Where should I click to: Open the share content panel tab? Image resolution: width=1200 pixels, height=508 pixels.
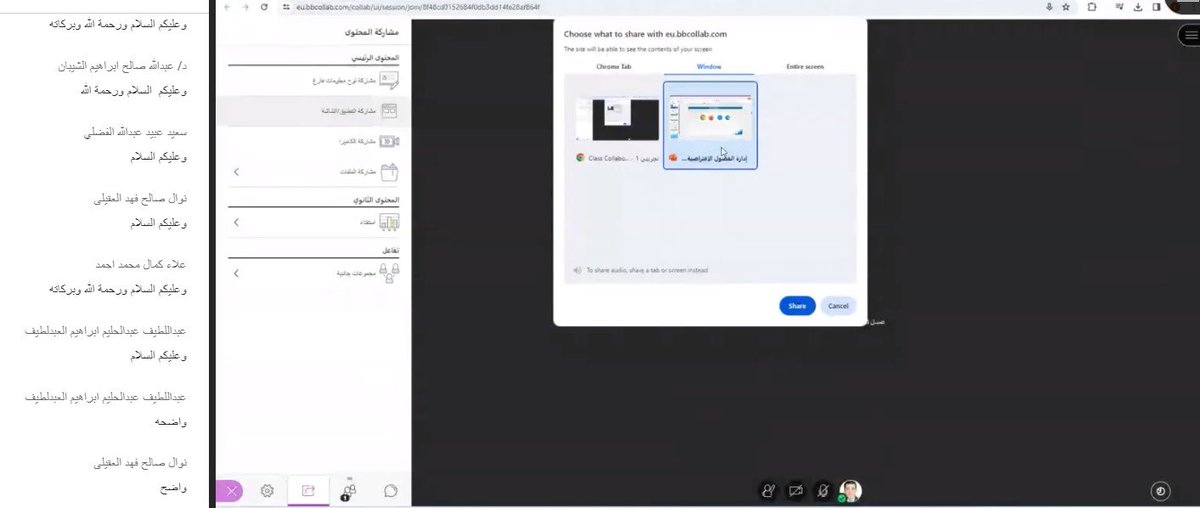pos(308,491)
